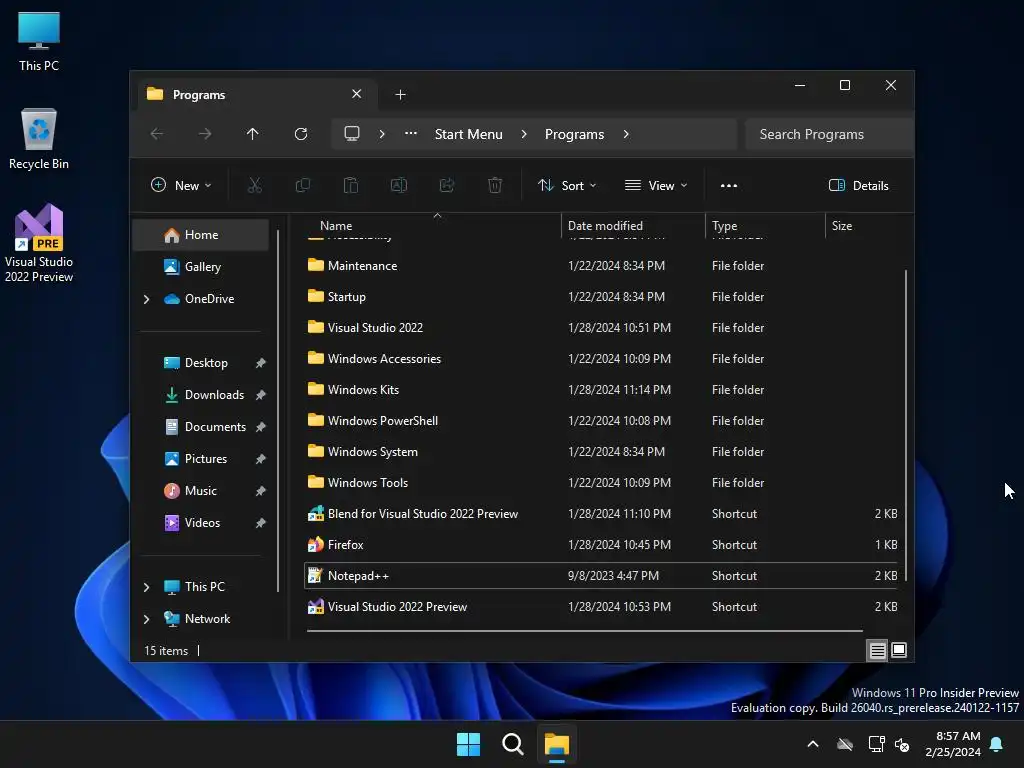Expand This PC tree node
The width and height of the screenshot is (1024, 768).
[146, 587]
